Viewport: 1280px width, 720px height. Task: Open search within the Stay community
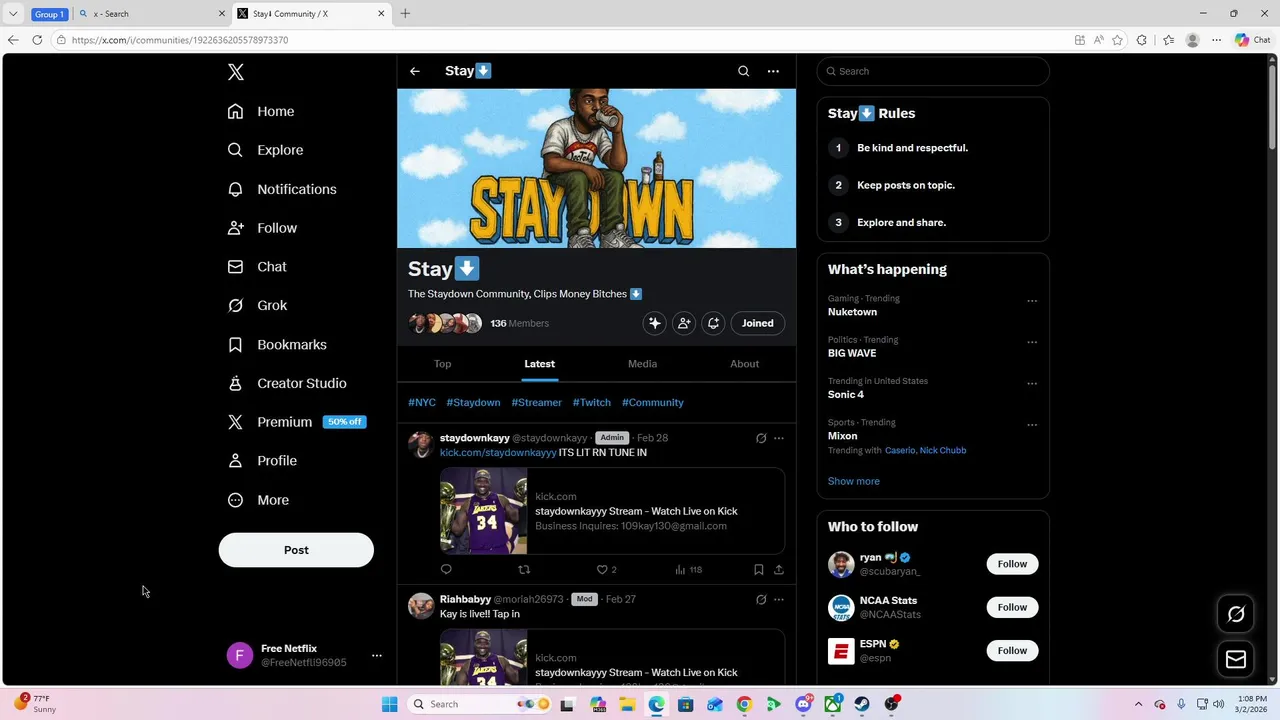[743, 71]
